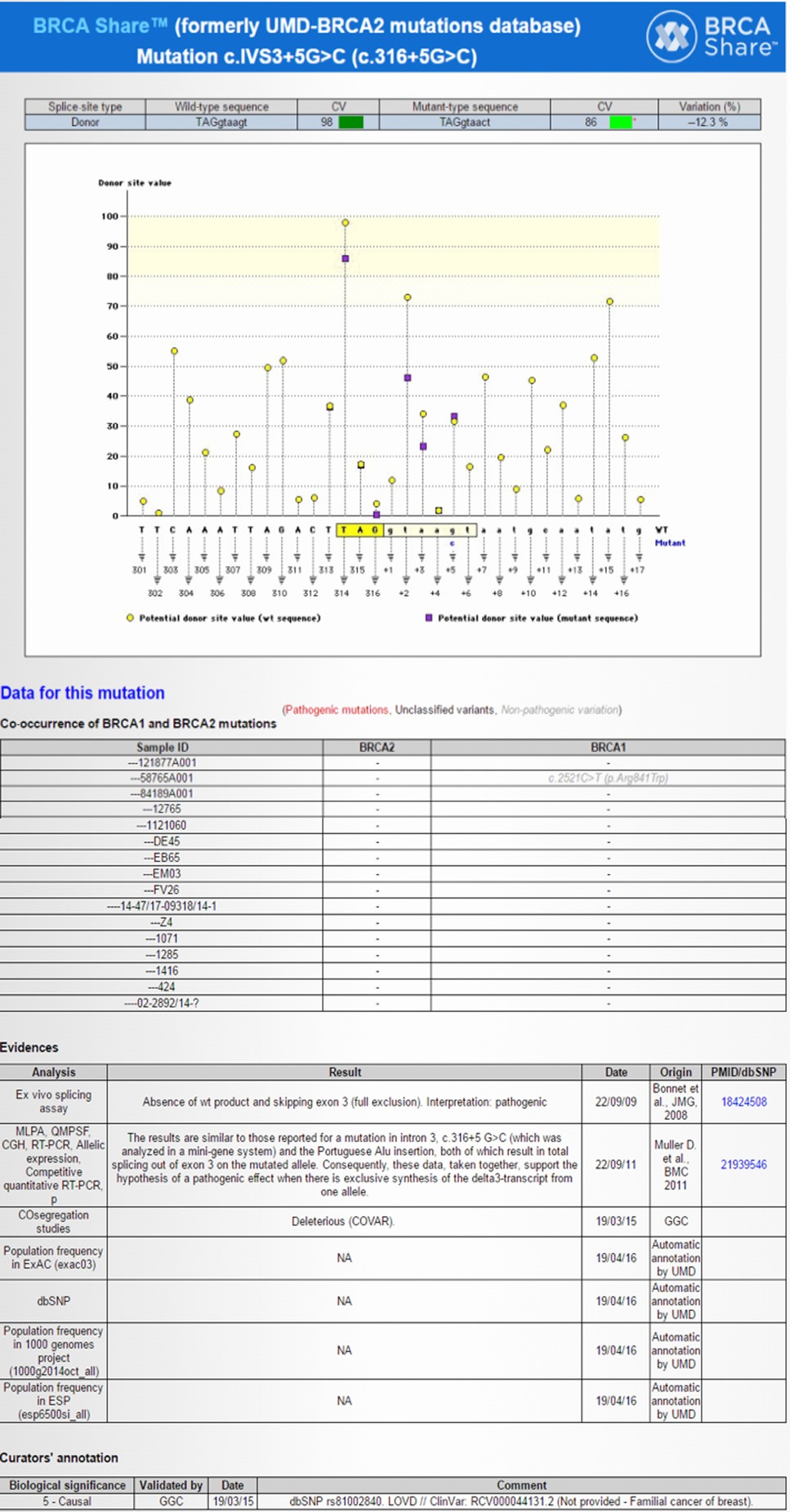Click sample ID 1071
Image resolution: width=790 pixels, height=1512 pixels.
click(163, 939)
